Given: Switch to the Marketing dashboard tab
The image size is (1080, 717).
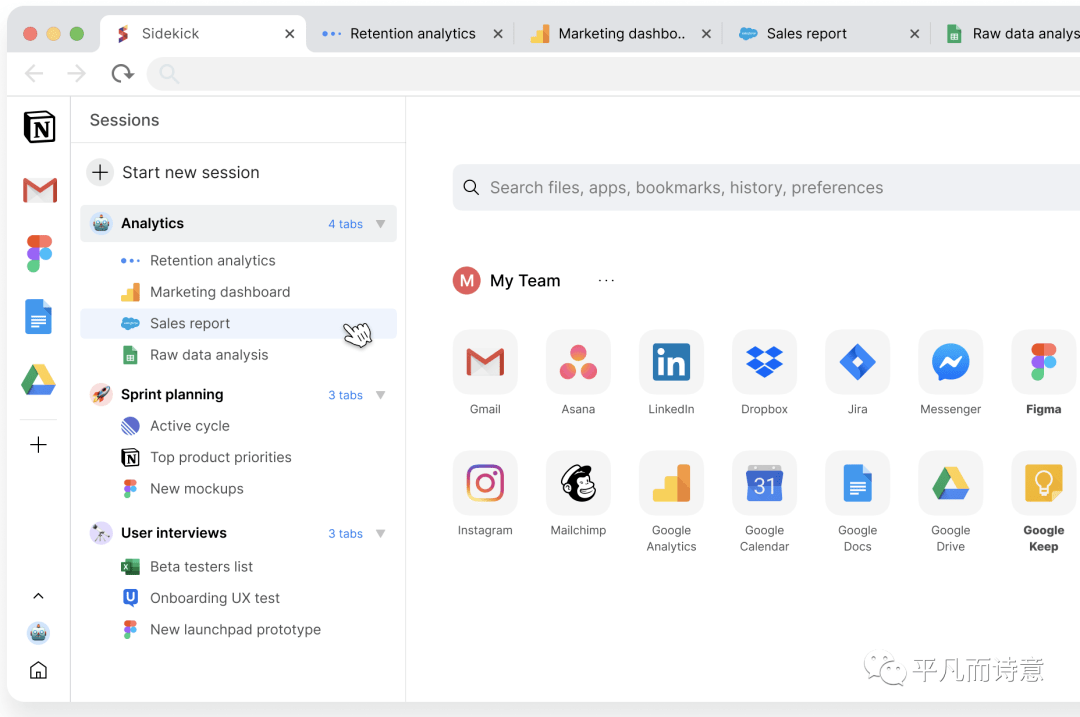Looking at the screenshot, I should pyautogui.click(x=620, y=34).
